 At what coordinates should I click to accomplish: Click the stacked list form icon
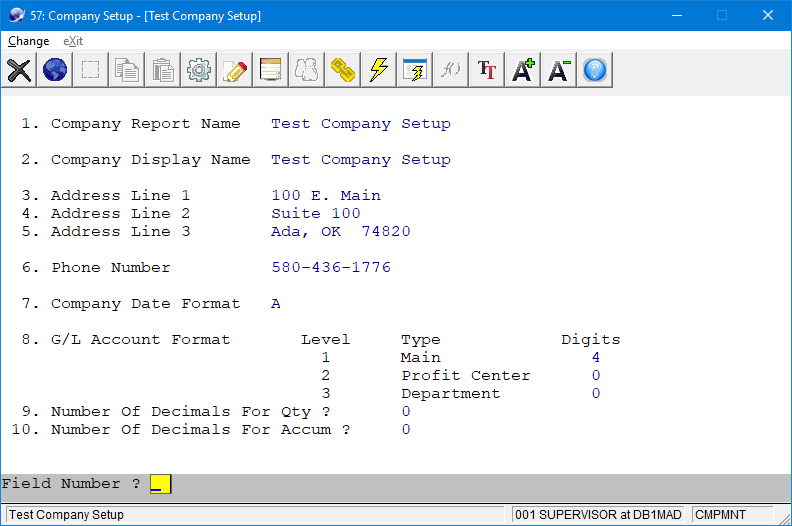coord(271,70)
